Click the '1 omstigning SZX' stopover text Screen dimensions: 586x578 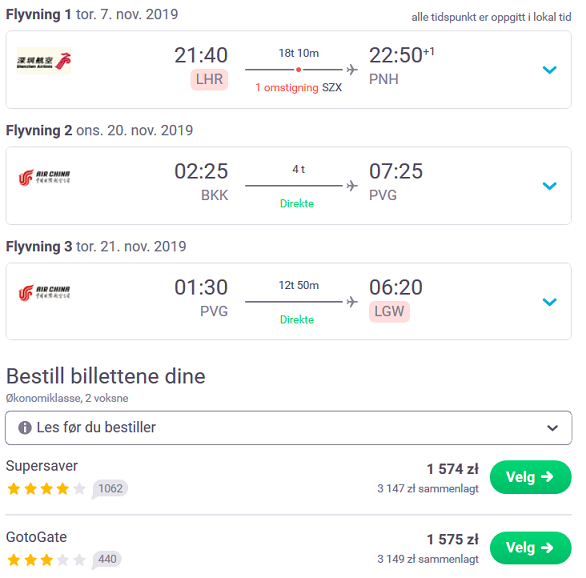click(298, 87)
